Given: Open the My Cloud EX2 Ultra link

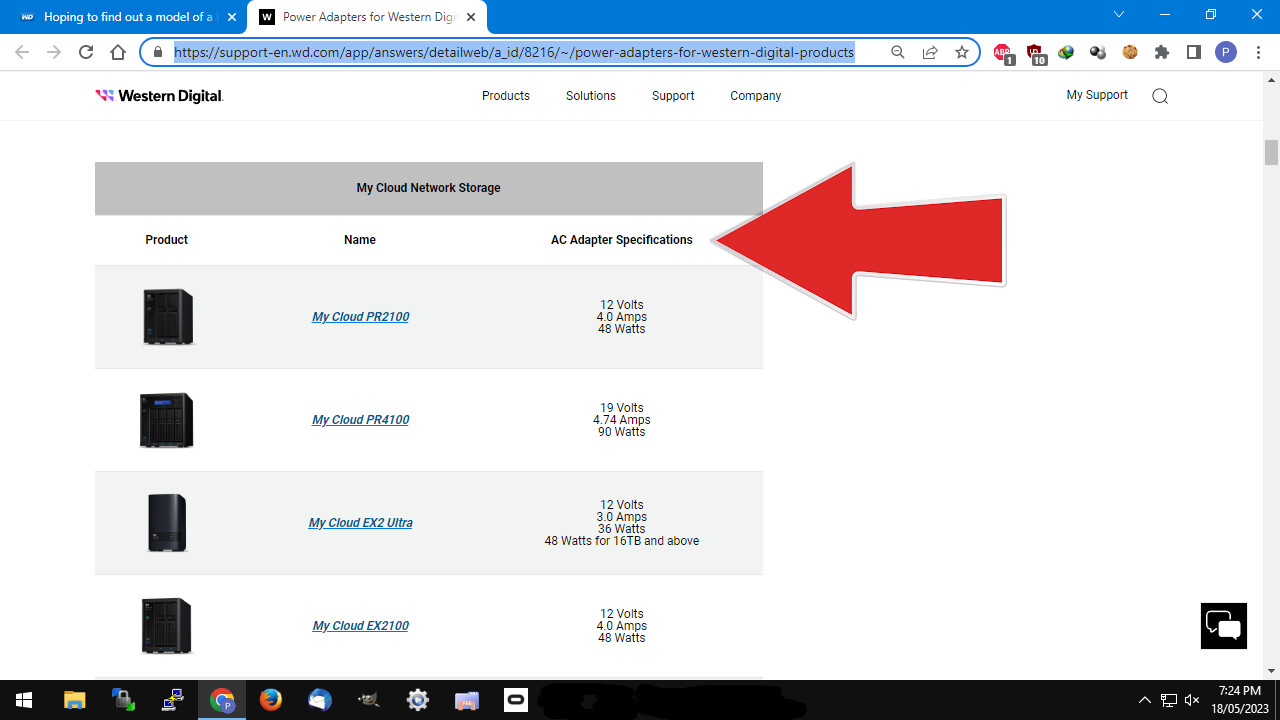Looking at the screenshot, I should coord(360,523).
